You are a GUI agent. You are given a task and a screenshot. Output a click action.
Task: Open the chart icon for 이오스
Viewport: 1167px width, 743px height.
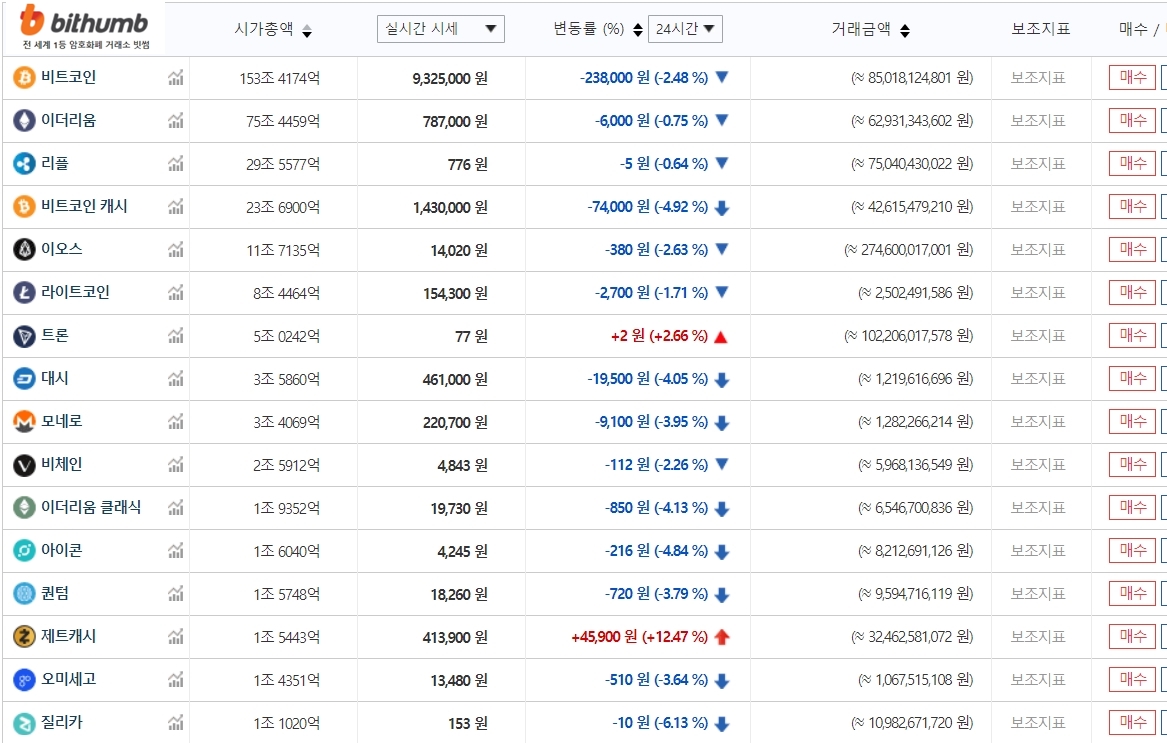[x=176, y=249]
